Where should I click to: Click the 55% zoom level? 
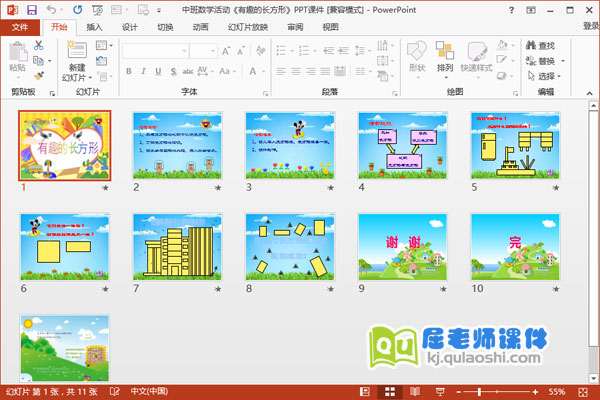pos(557,392)
